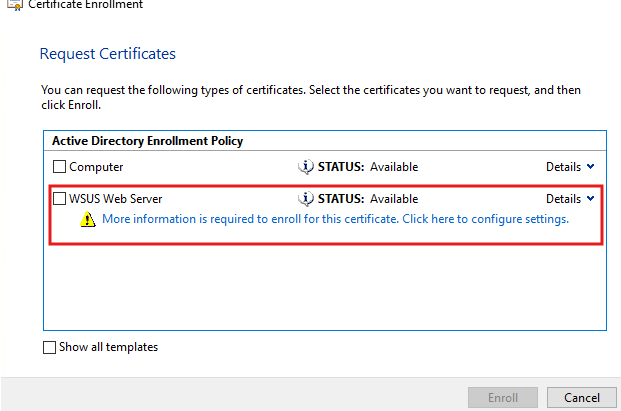Viewport: 621px width, 411px height.
Task: Select the Active Directory Enrollment Policy header
Action: pos(147,141)
